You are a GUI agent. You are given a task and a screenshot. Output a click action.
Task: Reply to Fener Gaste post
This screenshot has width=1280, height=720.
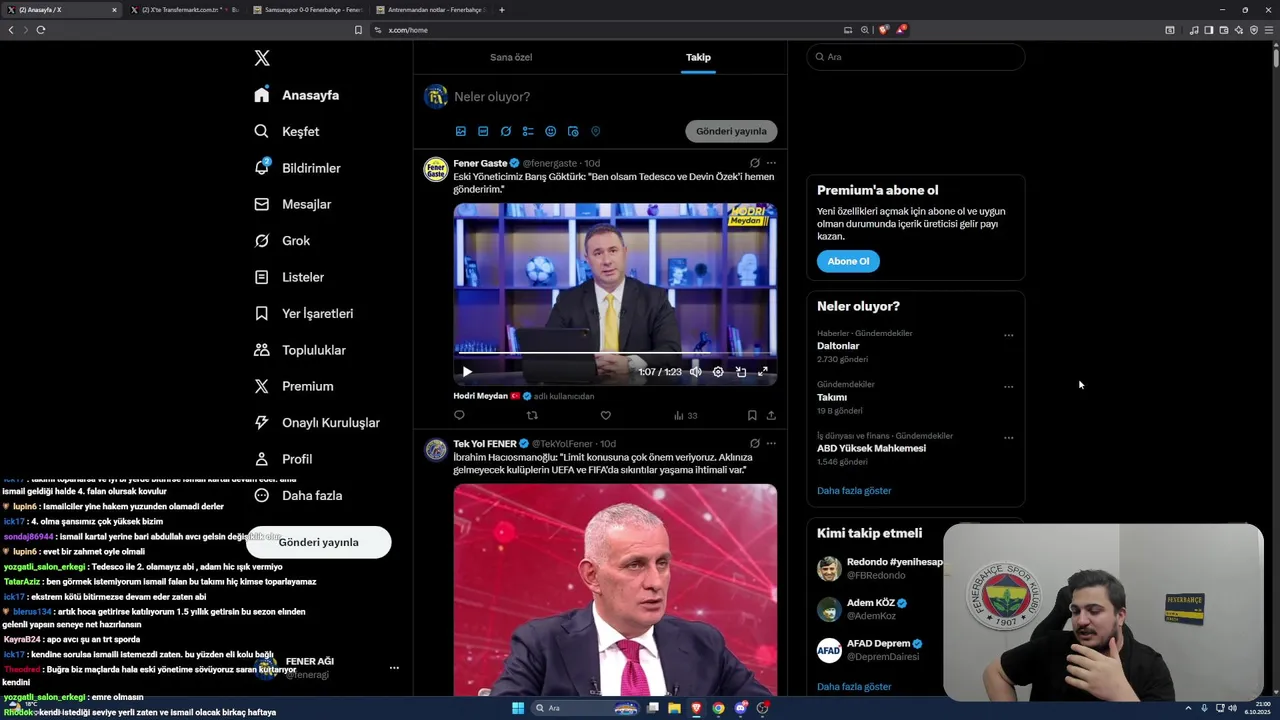click(459, 415)
